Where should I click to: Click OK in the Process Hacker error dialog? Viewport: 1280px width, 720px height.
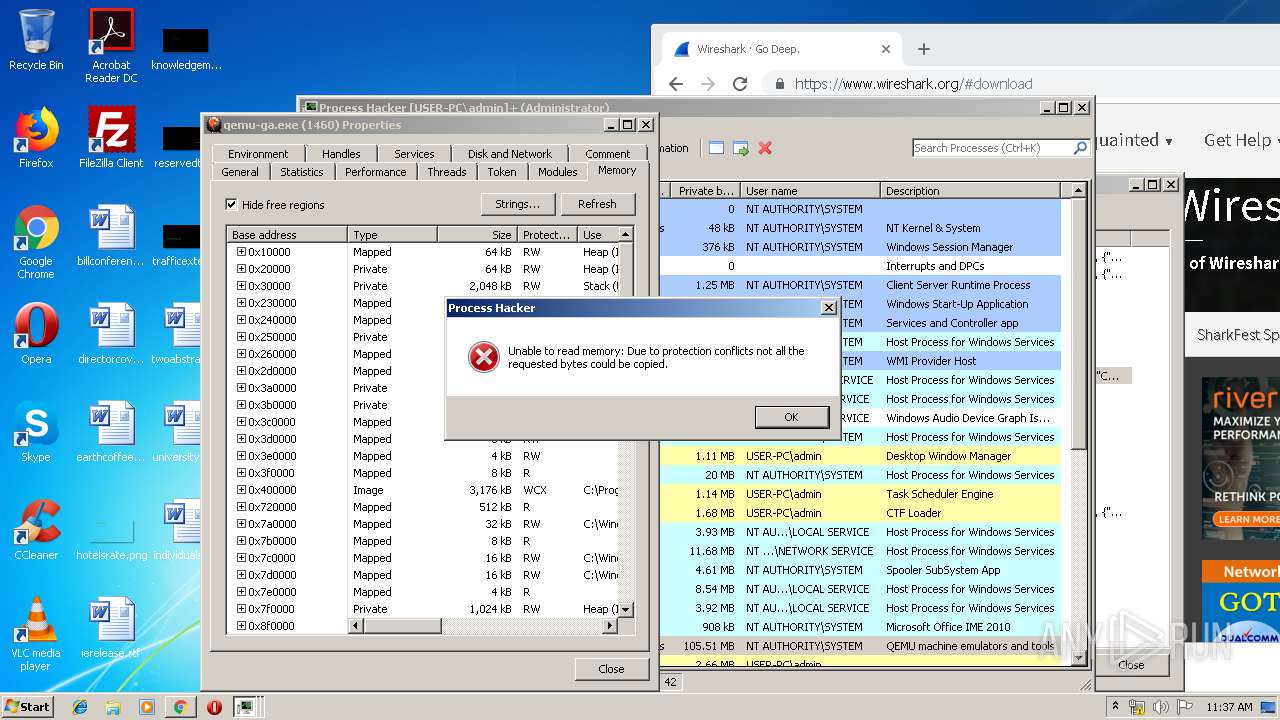pyautogui.click(x=791, y=417)
